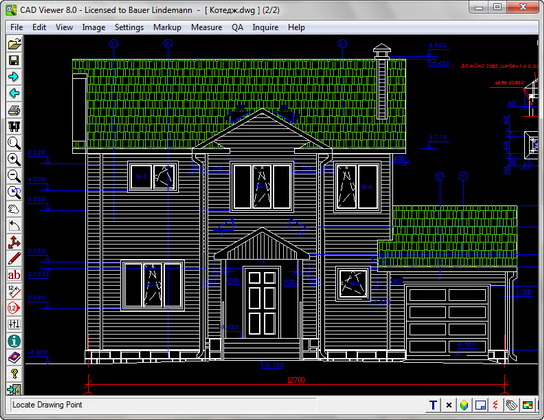Click the yellow question mark icon
This screenshot has width=544, height=420.
tap(14, 374)
